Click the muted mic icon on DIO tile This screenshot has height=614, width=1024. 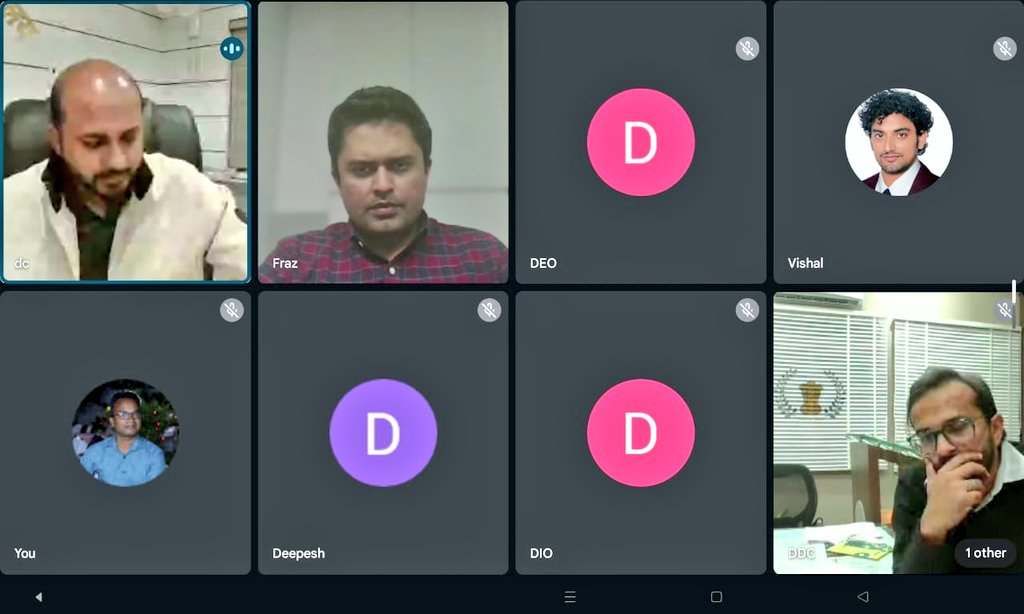tap(747, 310)
